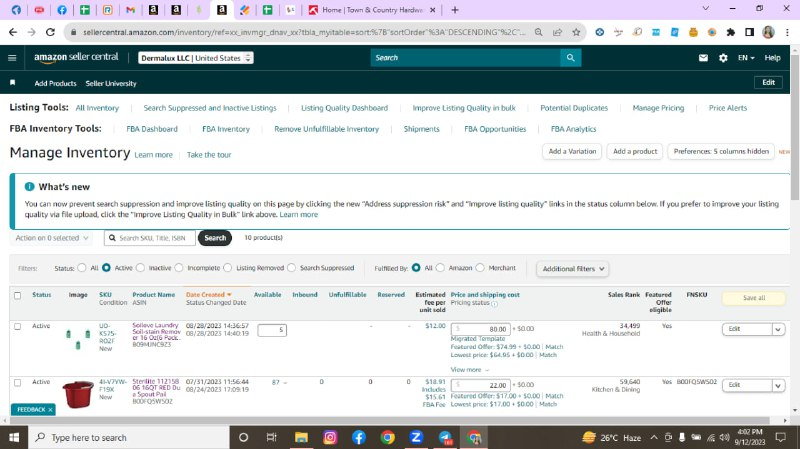This screenshot has height=449, width=800.
Task: Open Task View from the taskbar
Action: (x=271, y=437)
